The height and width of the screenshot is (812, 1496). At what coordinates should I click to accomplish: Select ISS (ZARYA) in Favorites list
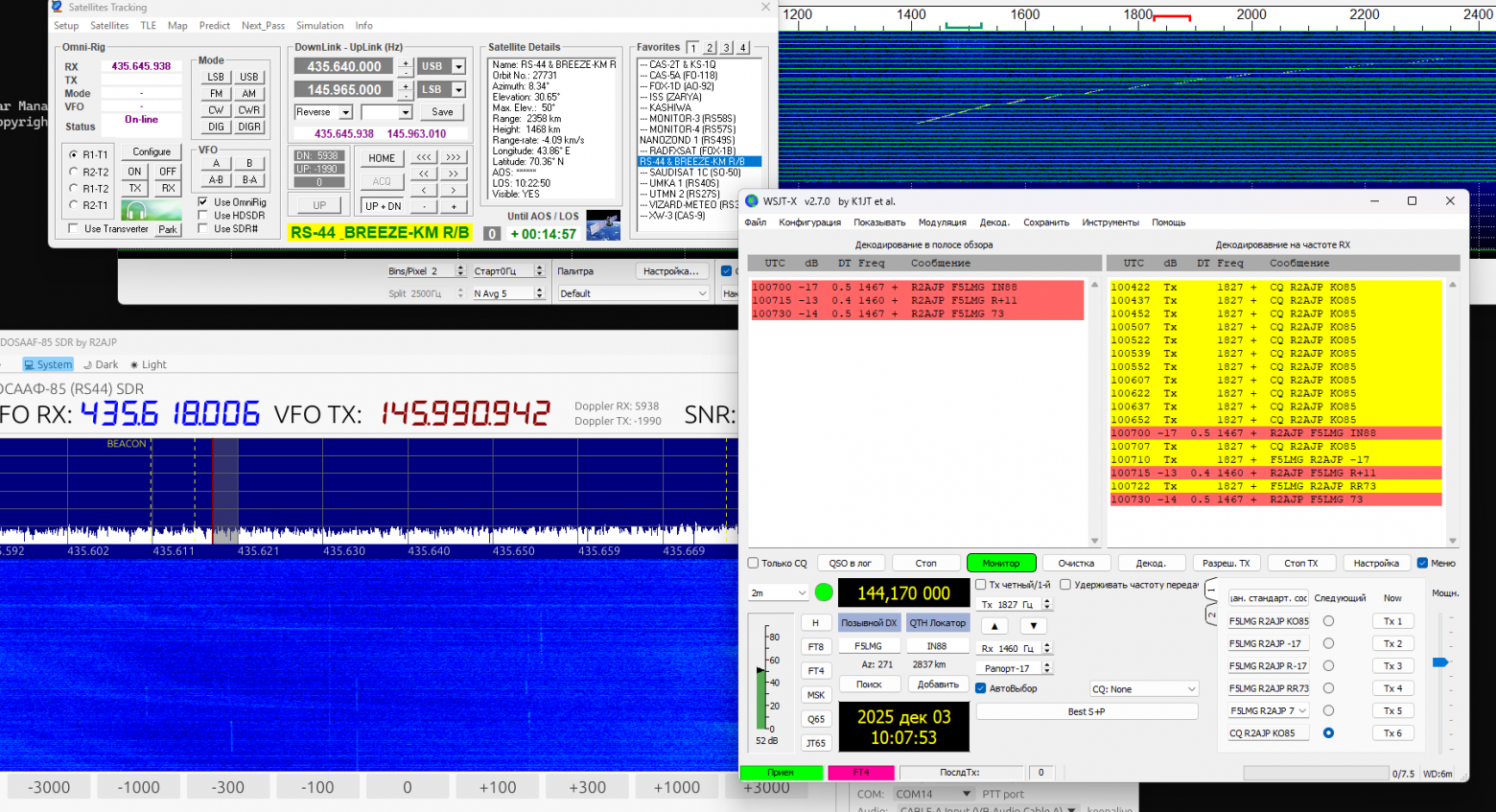click(x=676, y=97)
